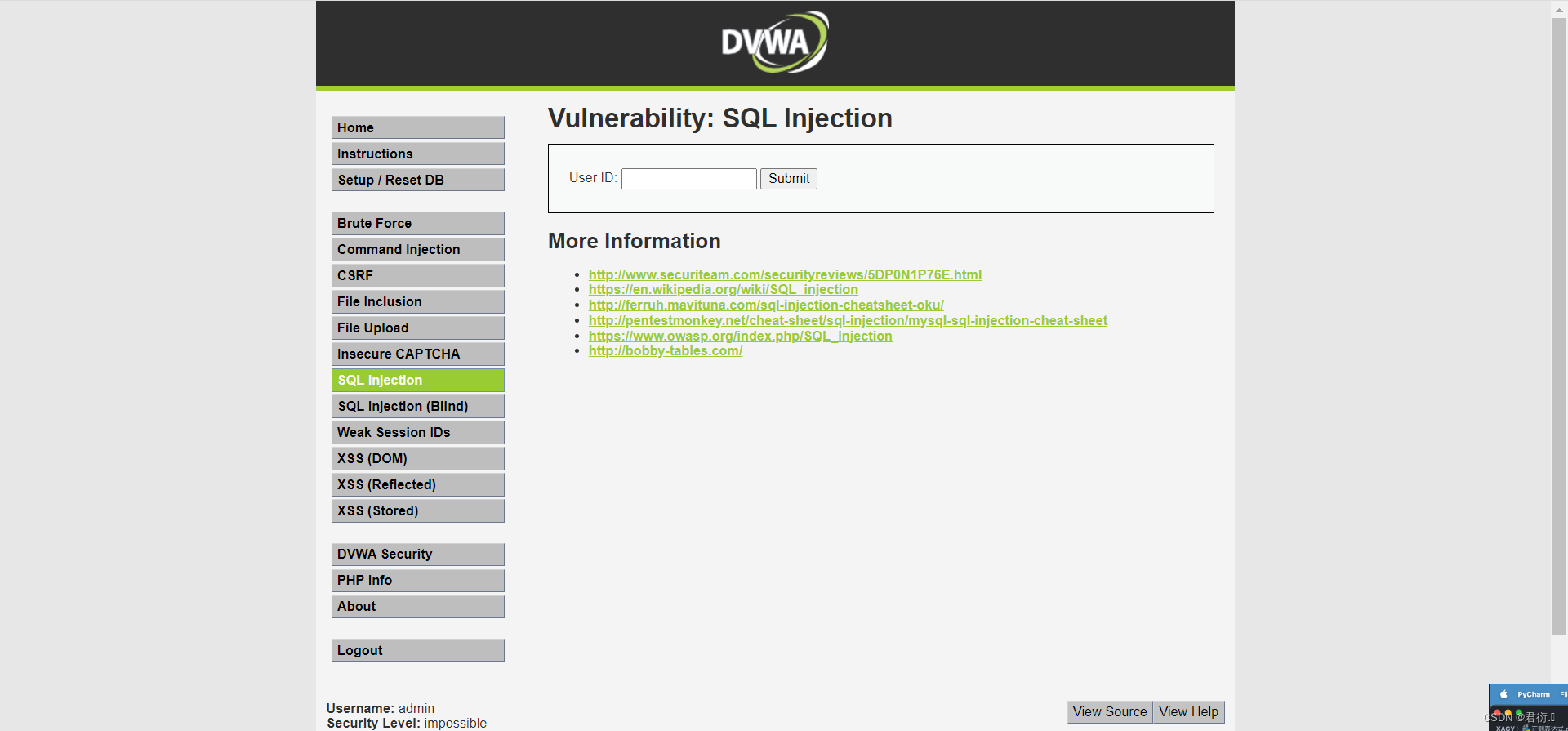This screenshot has height=731, width=1568.
Task: Select Command Injection in sidebar
Action: coord(418,249)
